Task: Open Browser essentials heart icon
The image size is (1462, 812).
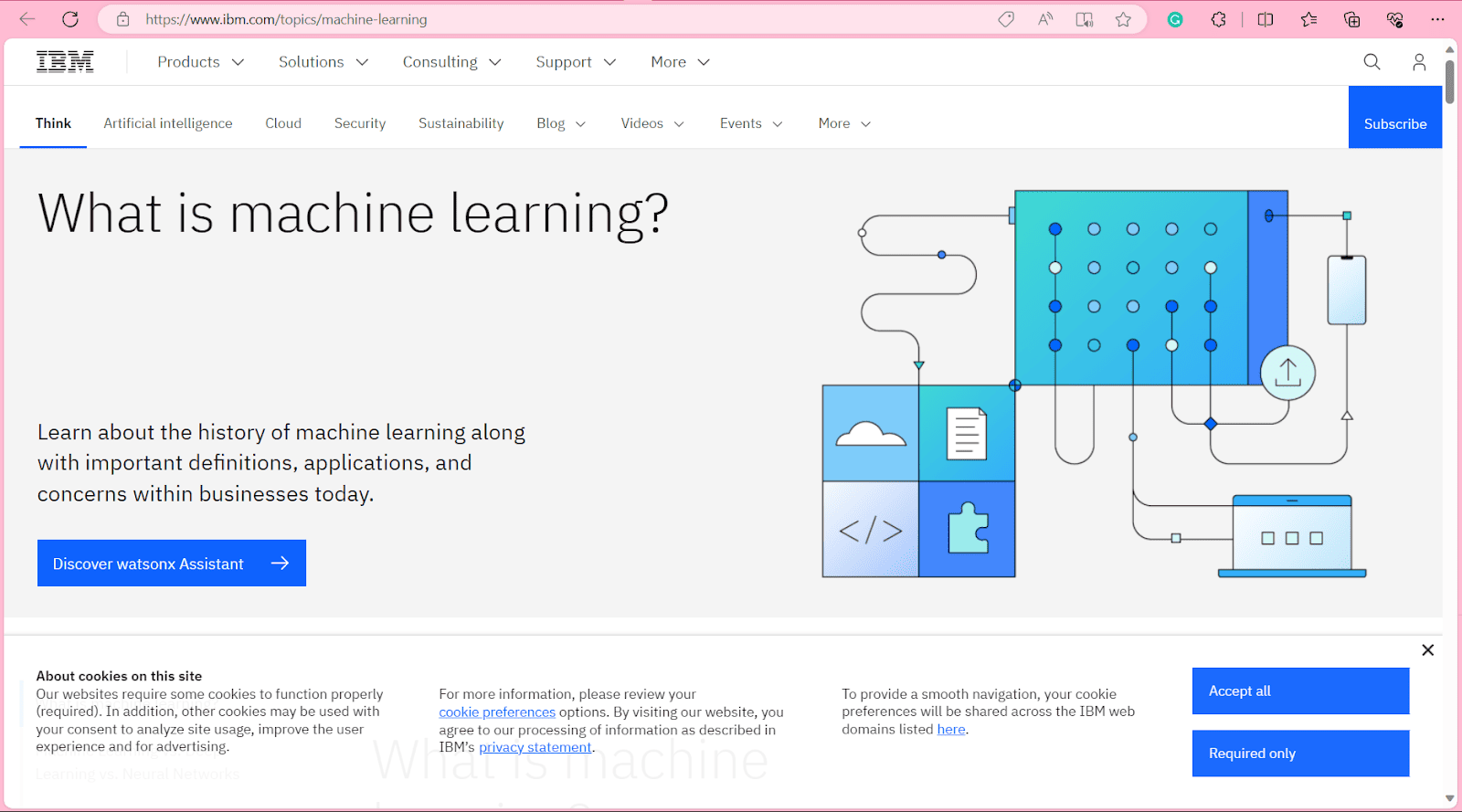Action: tap(1394, 19)
